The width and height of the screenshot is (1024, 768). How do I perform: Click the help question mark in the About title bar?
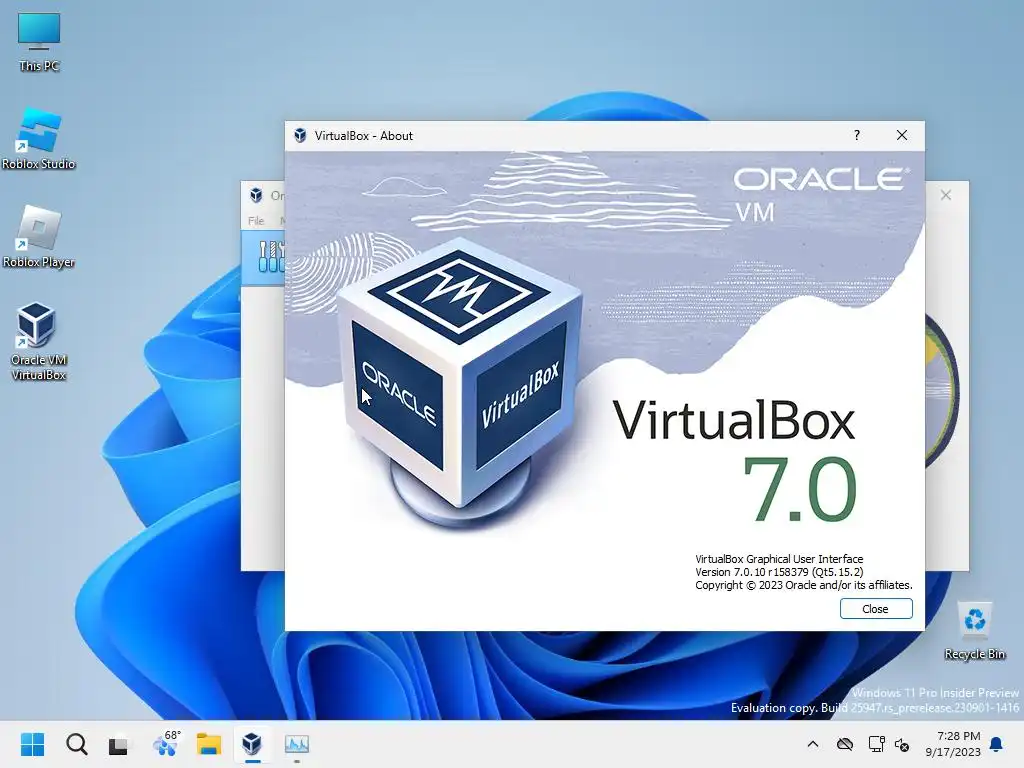pyautogui.click(x=857, y=135)
